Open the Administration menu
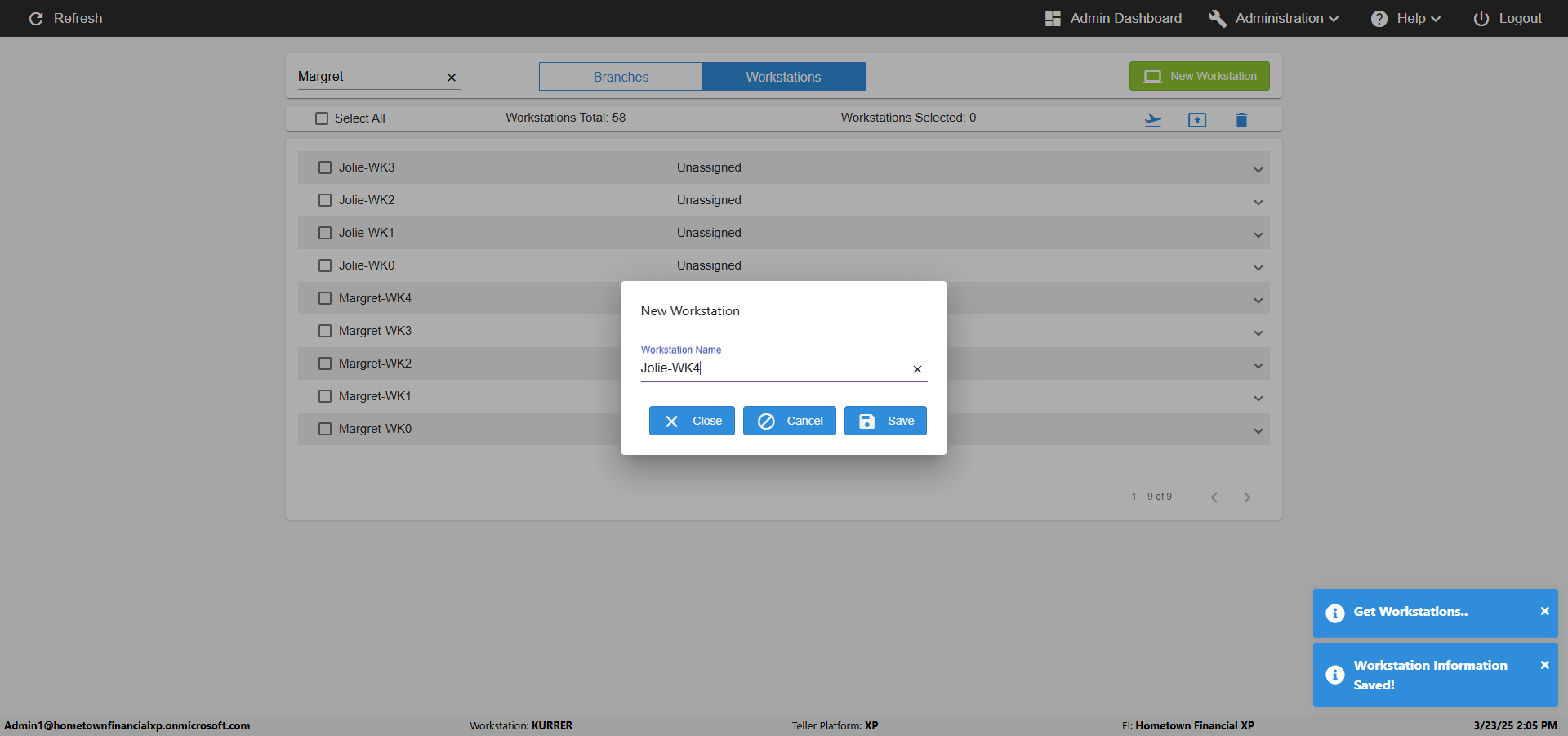This screenshot has height=736, width=1568. coord(1274,18)
